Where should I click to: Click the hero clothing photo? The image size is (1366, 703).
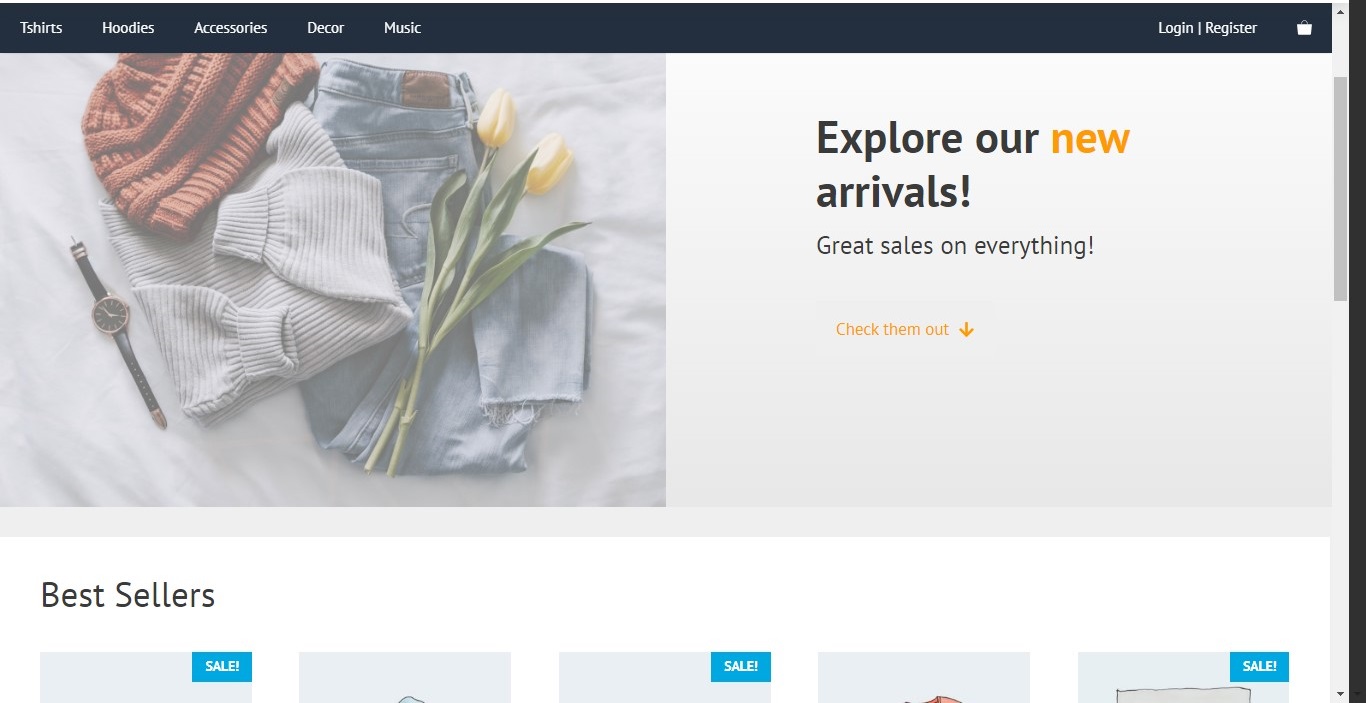333,280
